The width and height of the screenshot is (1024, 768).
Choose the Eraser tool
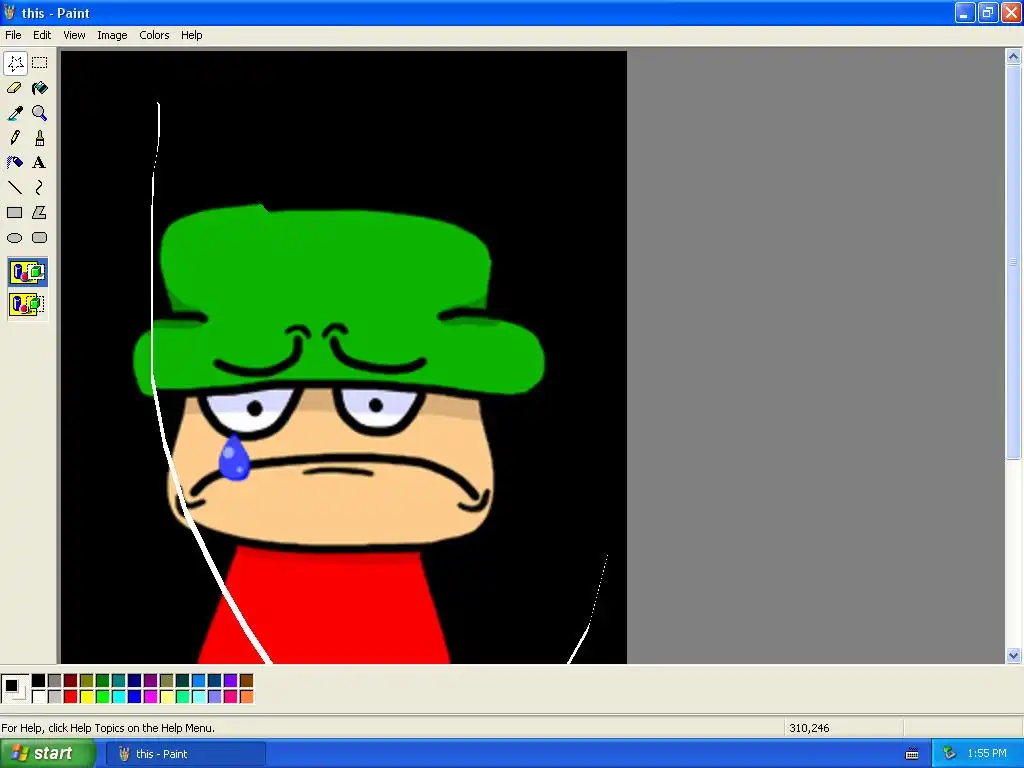click(15, 88)
